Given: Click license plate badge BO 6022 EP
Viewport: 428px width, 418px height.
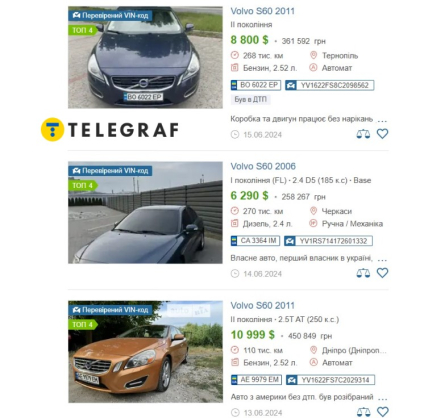Looking at the screenshot, I should click(x=256, y=85).
